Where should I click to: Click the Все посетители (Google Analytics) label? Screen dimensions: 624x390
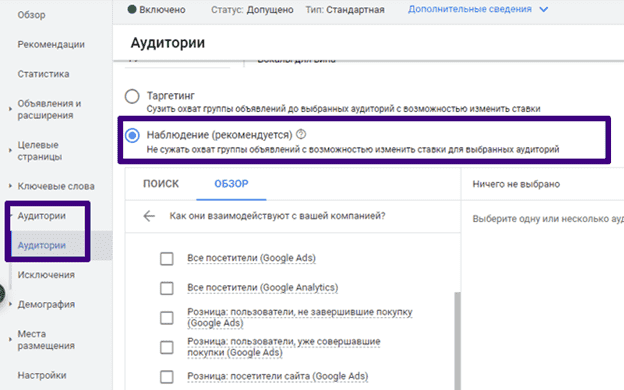coord(263,288)
